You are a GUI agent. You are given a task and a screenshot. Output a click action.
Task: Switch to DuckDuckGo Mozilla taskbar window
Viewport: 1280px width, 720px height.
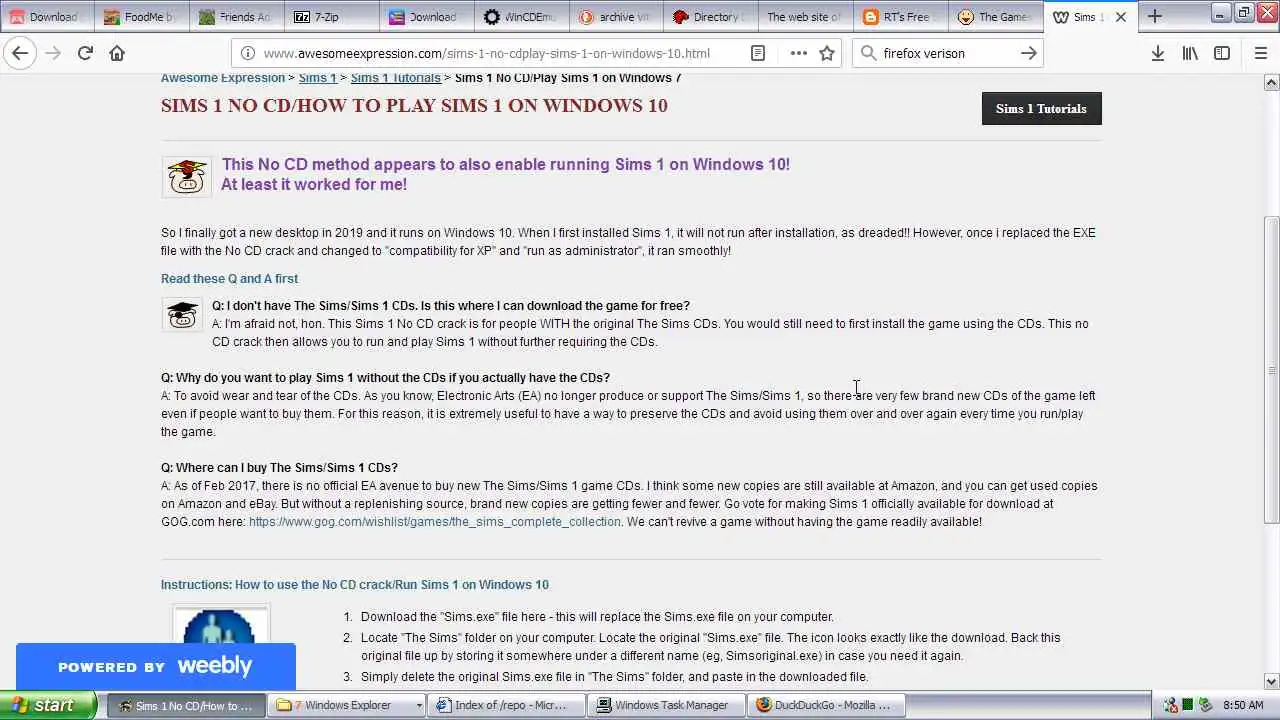825,705
